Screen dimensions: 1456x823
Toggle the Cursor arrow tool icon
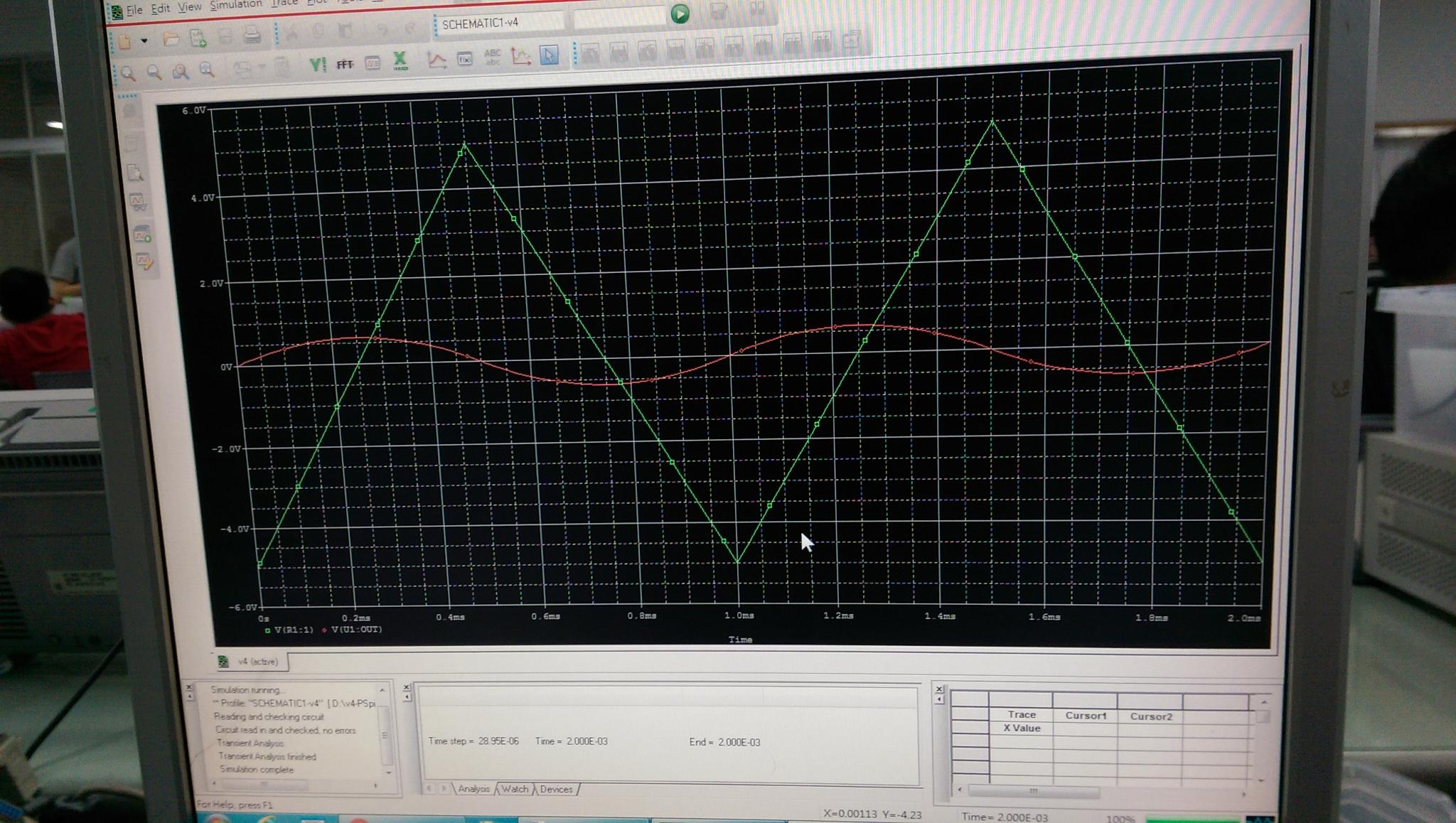click(x=549, y=55)
